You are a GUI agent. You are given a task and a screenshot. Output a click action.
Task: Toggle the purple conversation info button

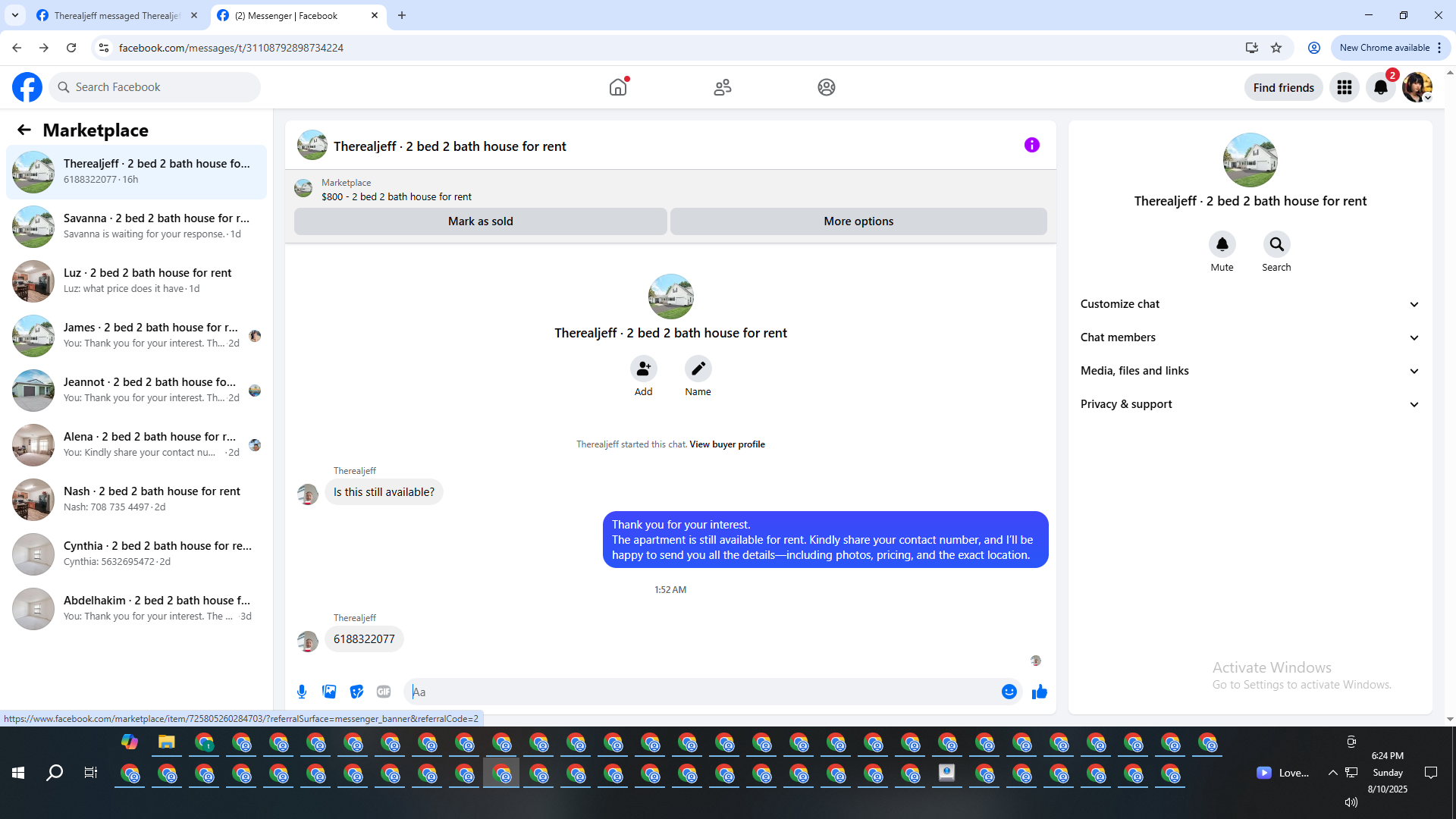pos(1031,145)
